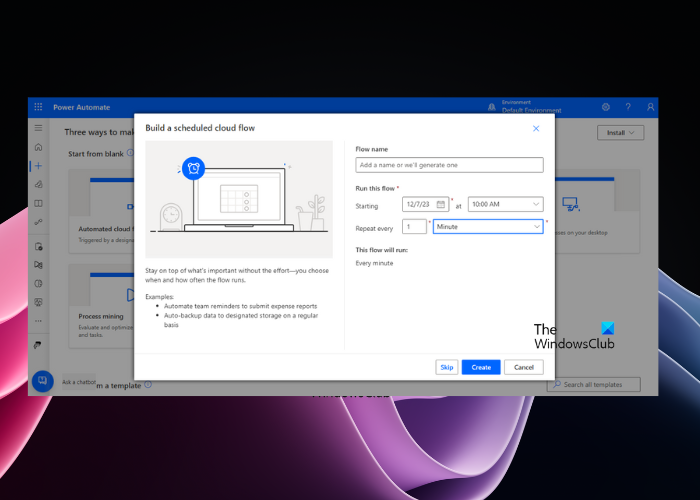Click the Repeat every number field
Image resolution: width=700 pixels, height=500 pixels.
tap(414, 226)
